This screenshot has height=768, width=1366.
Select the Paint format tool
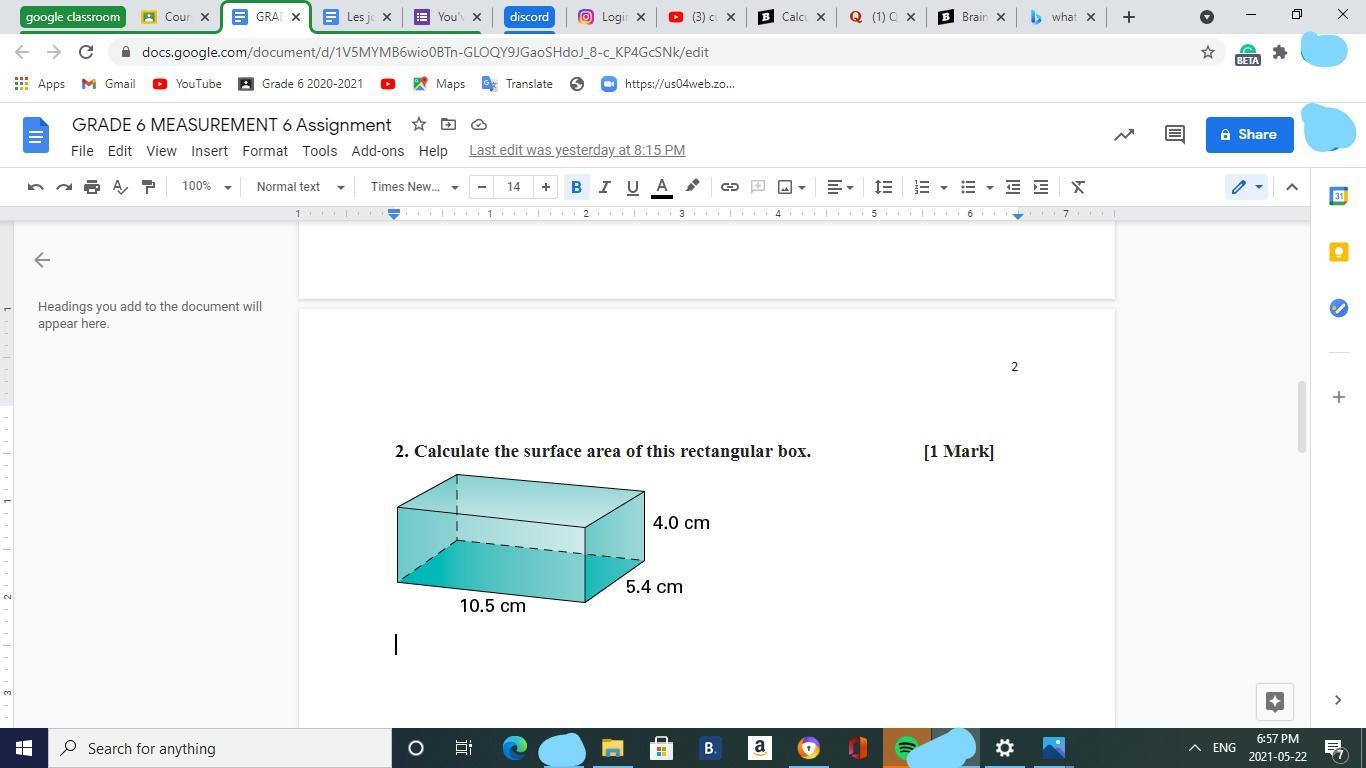click(148, 187)
